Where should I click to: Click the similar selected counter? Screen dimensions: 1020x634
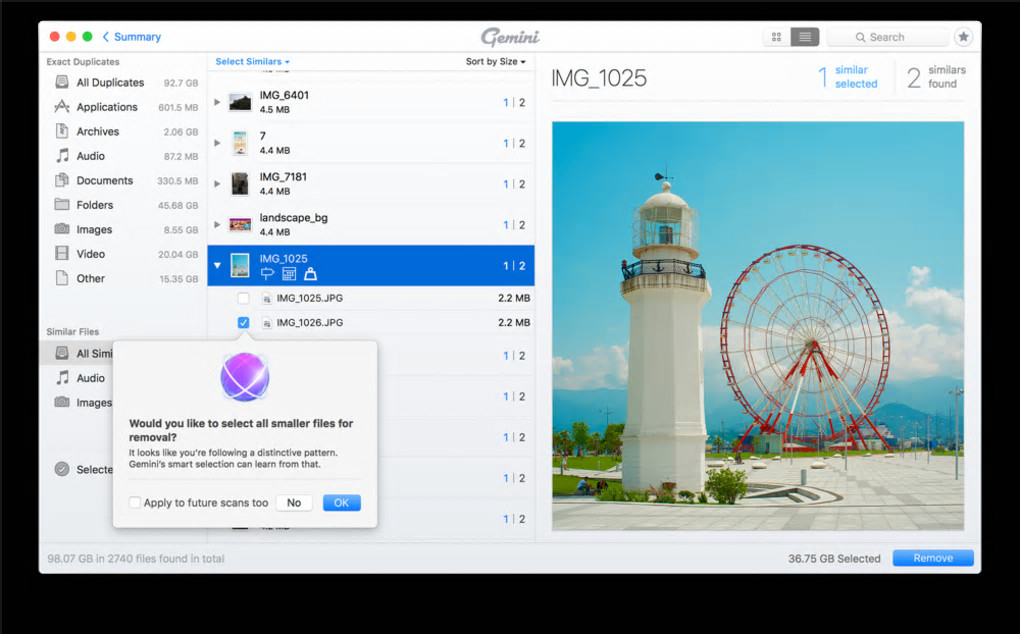(x=848, y=77)
